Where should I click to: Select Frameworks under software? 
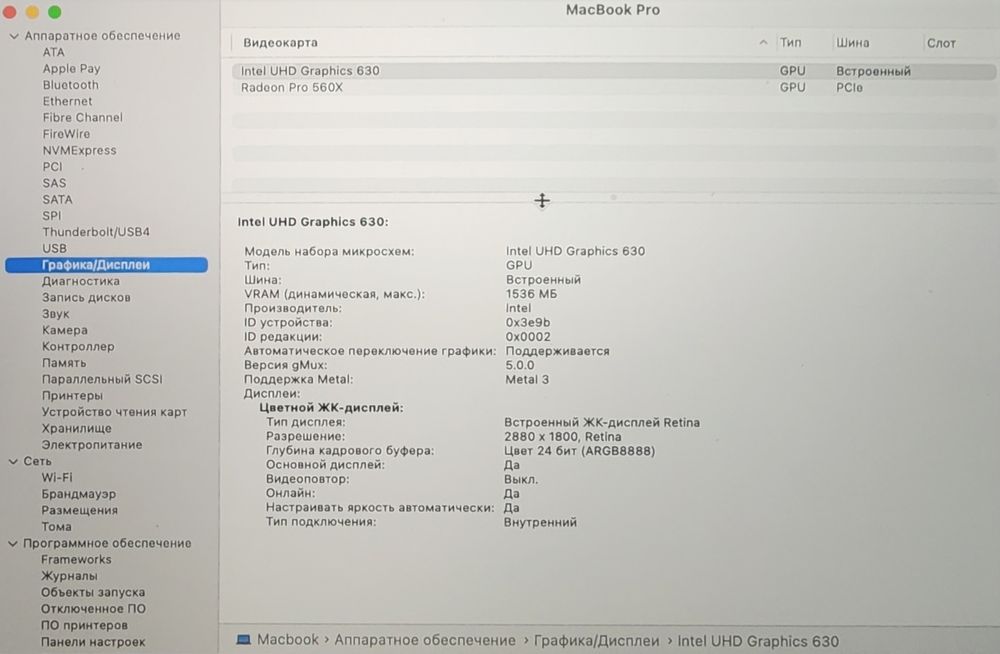point(77,560)
